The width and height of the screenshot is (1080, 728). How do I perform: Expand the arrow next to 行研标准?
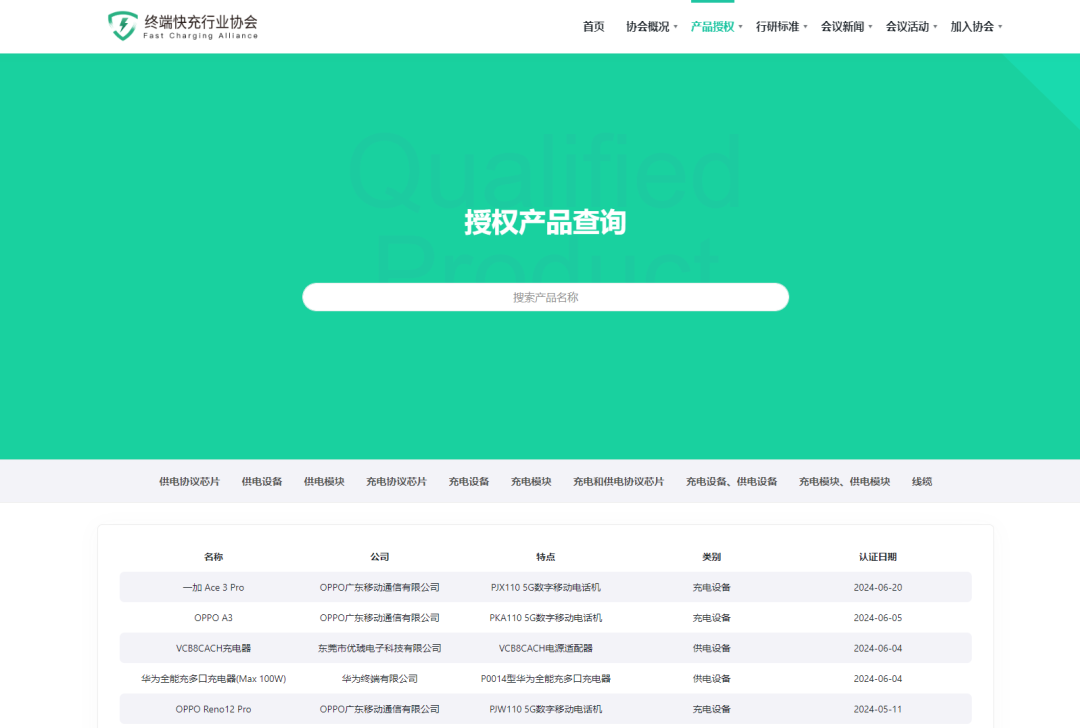805,27
